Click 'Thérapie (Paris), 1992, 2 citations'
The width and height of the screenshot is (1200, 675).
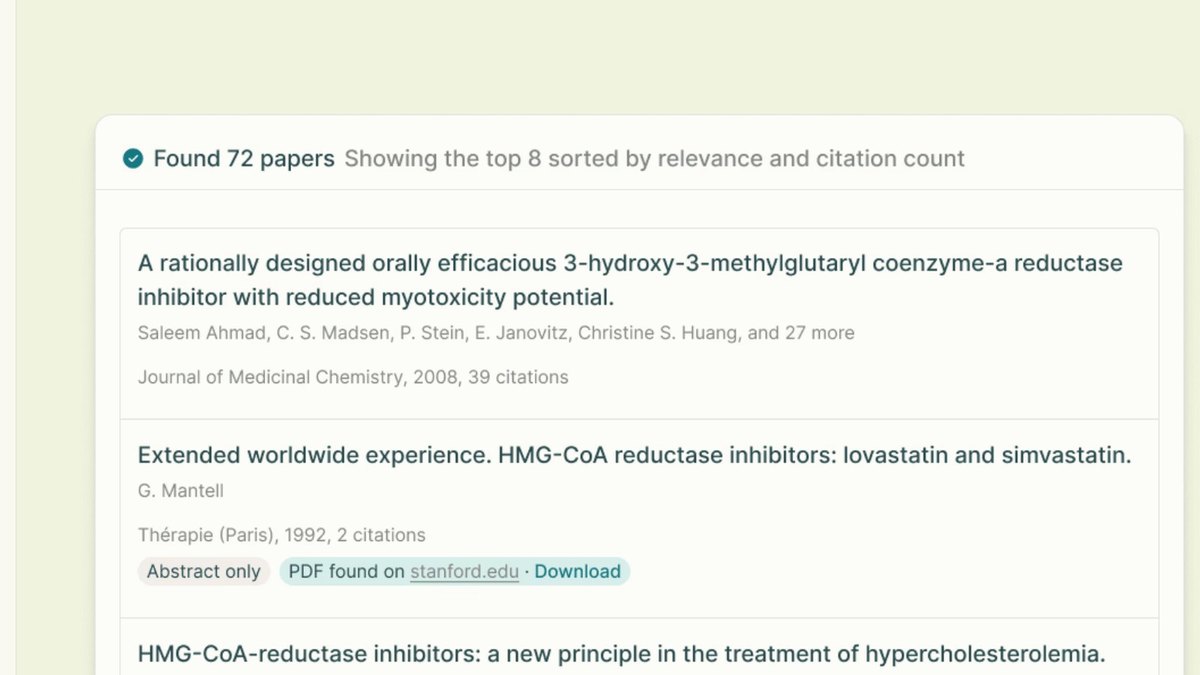(282, 535)
